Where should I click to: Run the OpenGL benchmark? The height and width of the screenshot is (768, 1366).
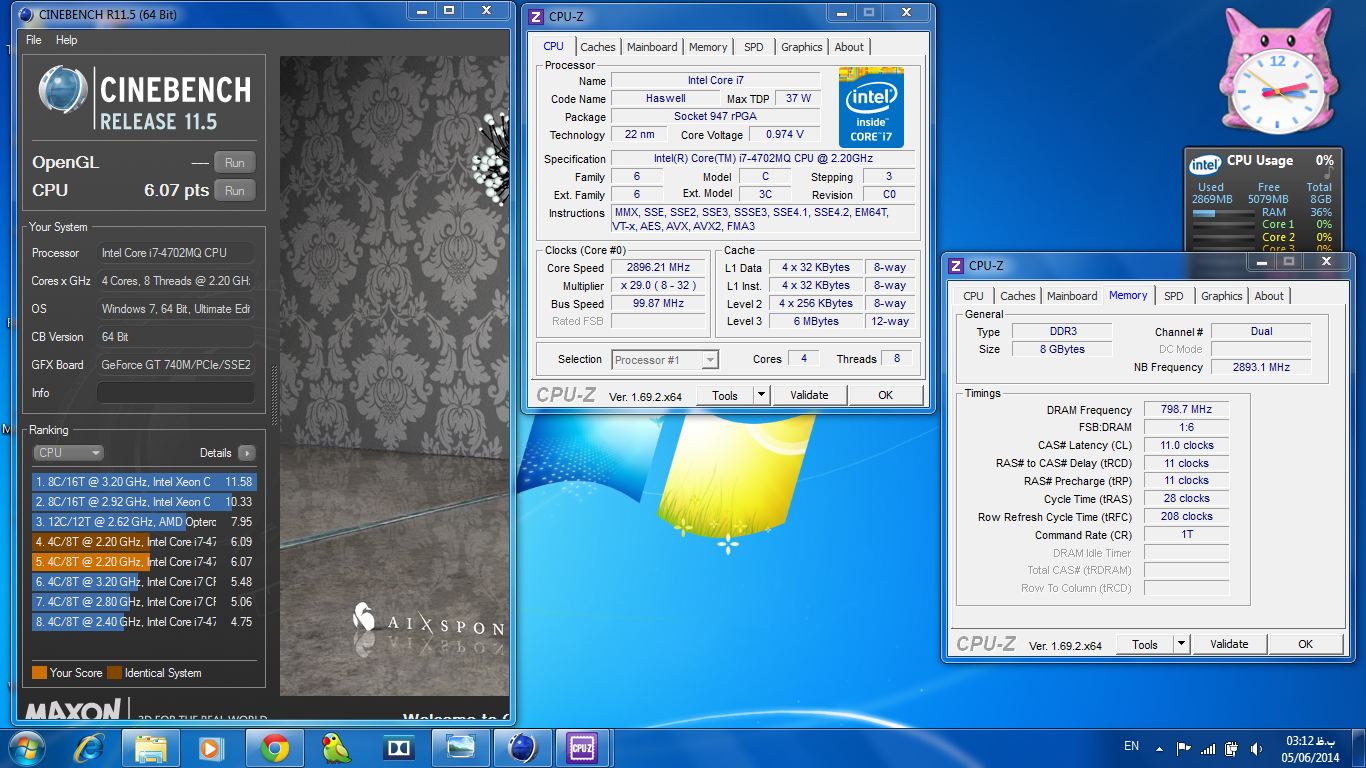234,162
